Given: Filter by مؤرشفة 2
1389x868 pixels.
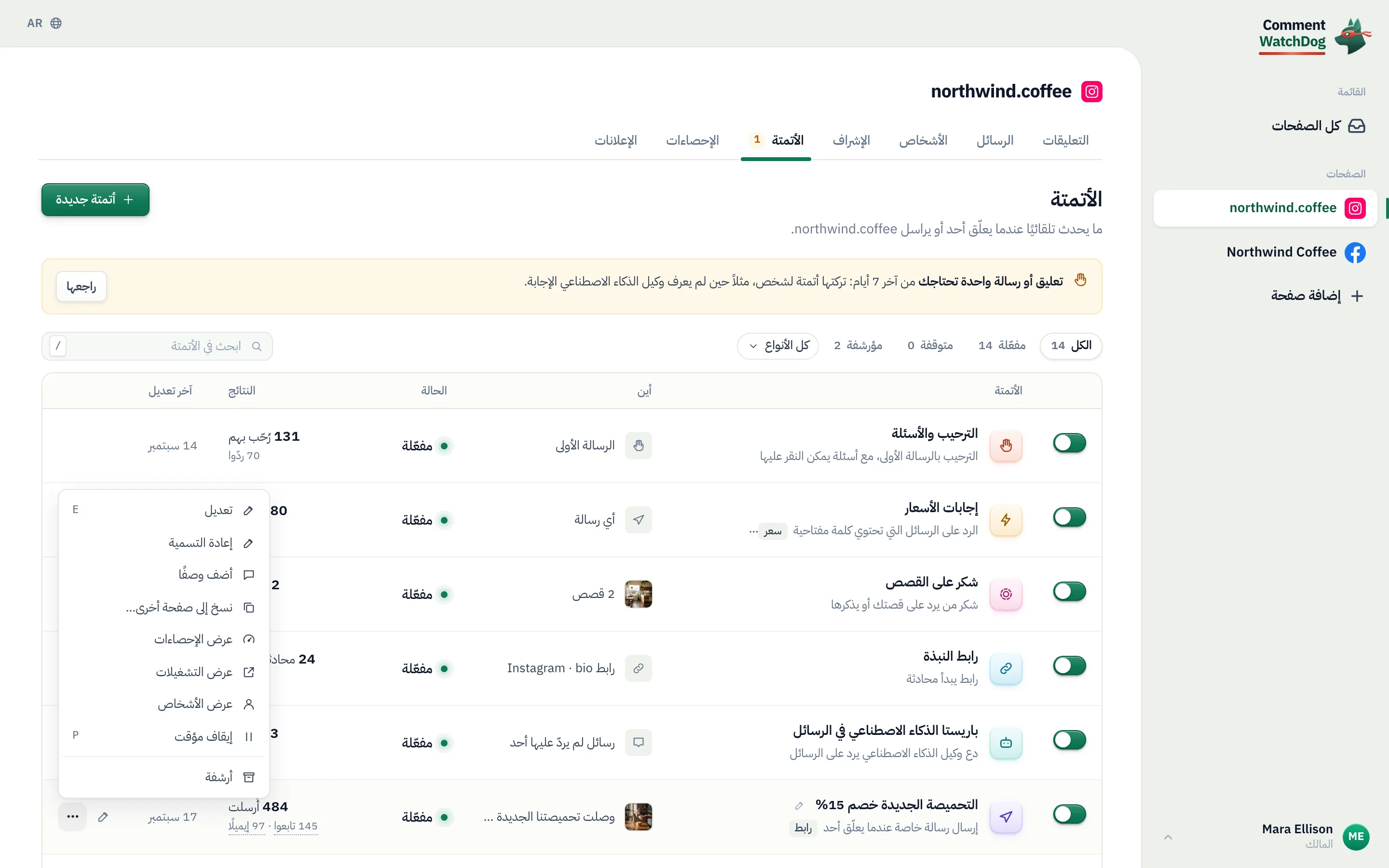Looking at the screenshot, I should 858,346.
